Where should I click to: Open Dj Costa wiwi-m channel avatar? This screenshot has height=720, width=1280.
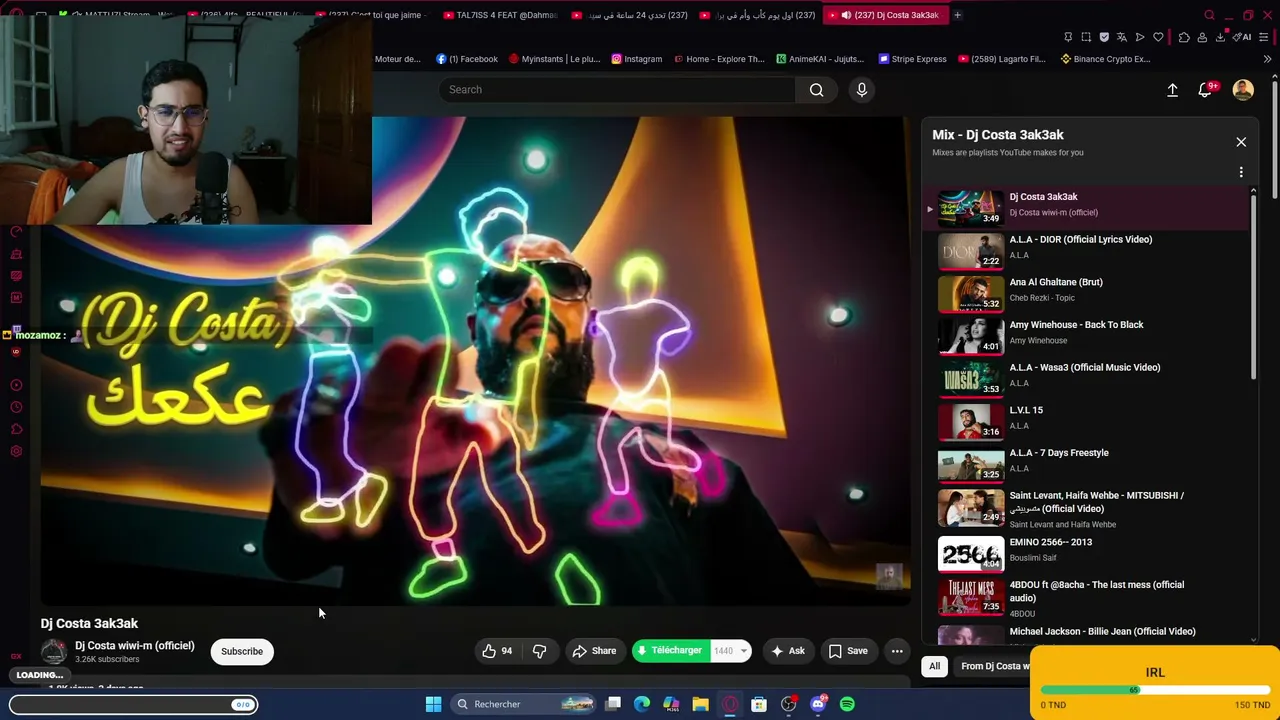[53, 652]
